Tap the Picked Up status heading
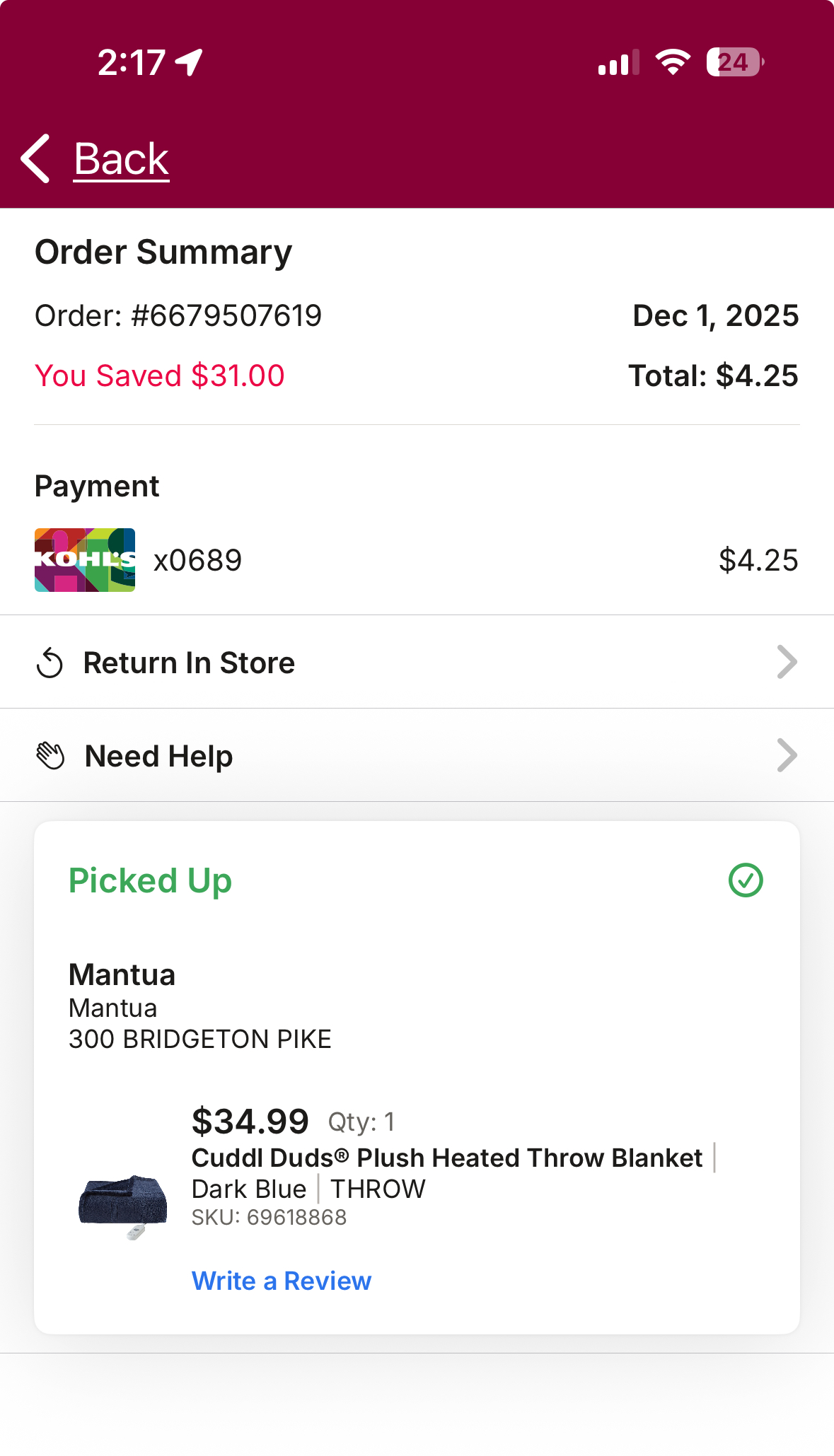 [150, 881]
